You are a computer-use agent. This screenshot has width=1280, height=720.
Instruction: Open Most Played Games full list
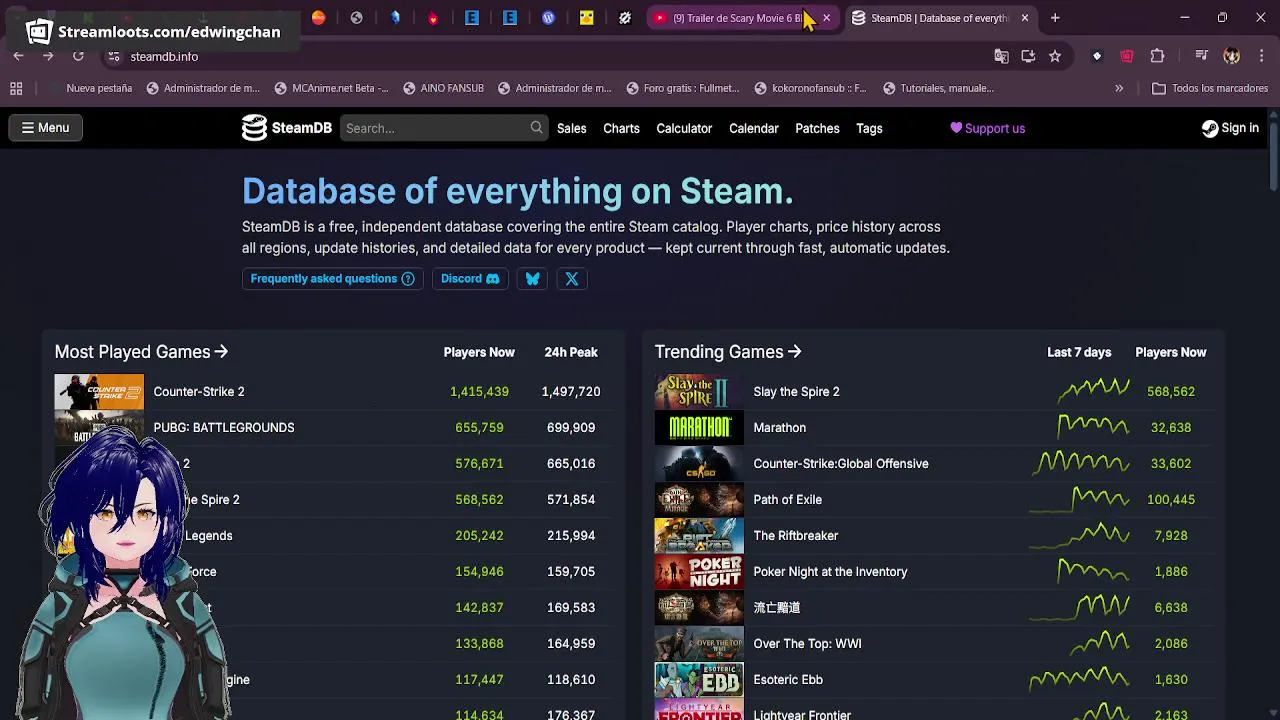[x=141, y=352]
